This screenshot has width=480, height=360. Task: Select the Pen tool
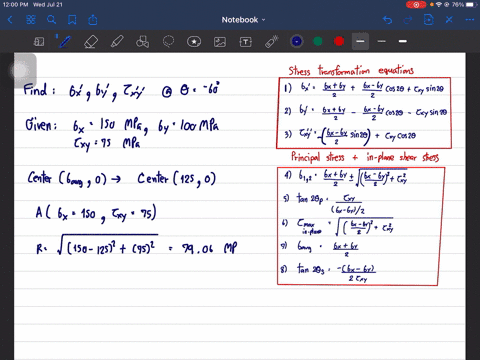pos(64,42)
